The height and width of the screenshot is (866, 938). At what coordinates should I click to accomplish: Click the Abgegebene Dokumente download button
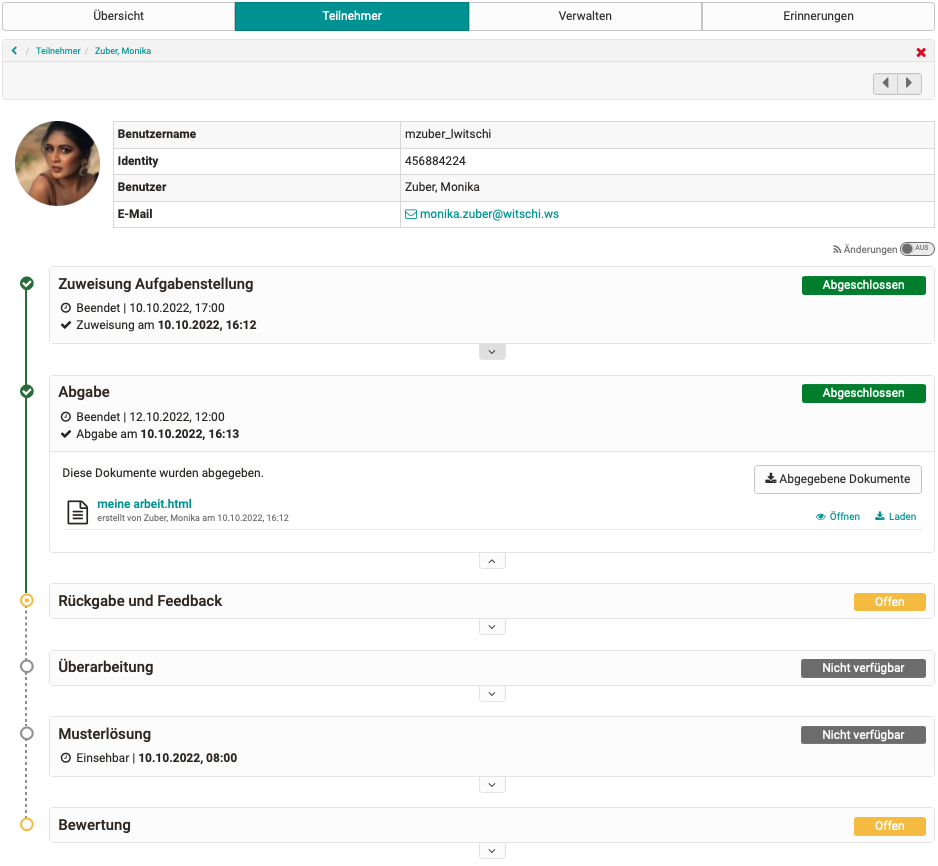tap(838, 479)
